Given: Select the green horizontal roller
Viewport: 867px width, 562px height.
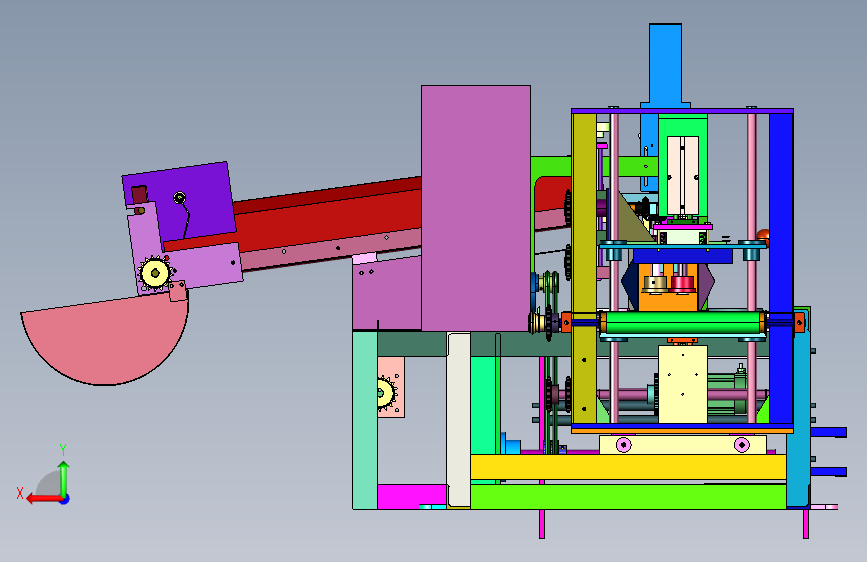Looking at the screenshot, I should pos(682,322).
